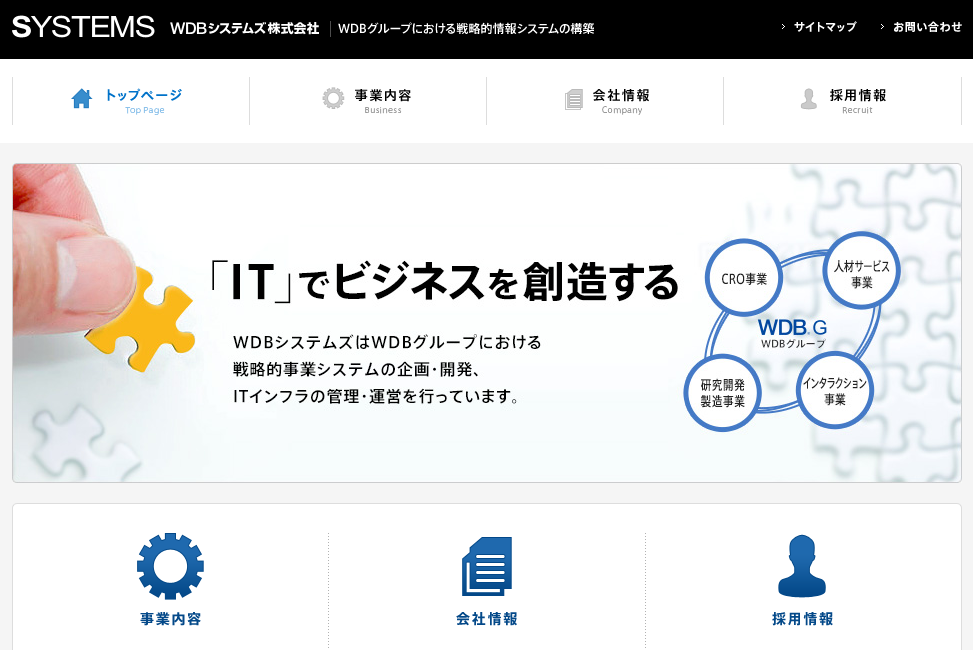
Task: Click the 会社情報 text link below document
Action: click(x=487, y=619)
